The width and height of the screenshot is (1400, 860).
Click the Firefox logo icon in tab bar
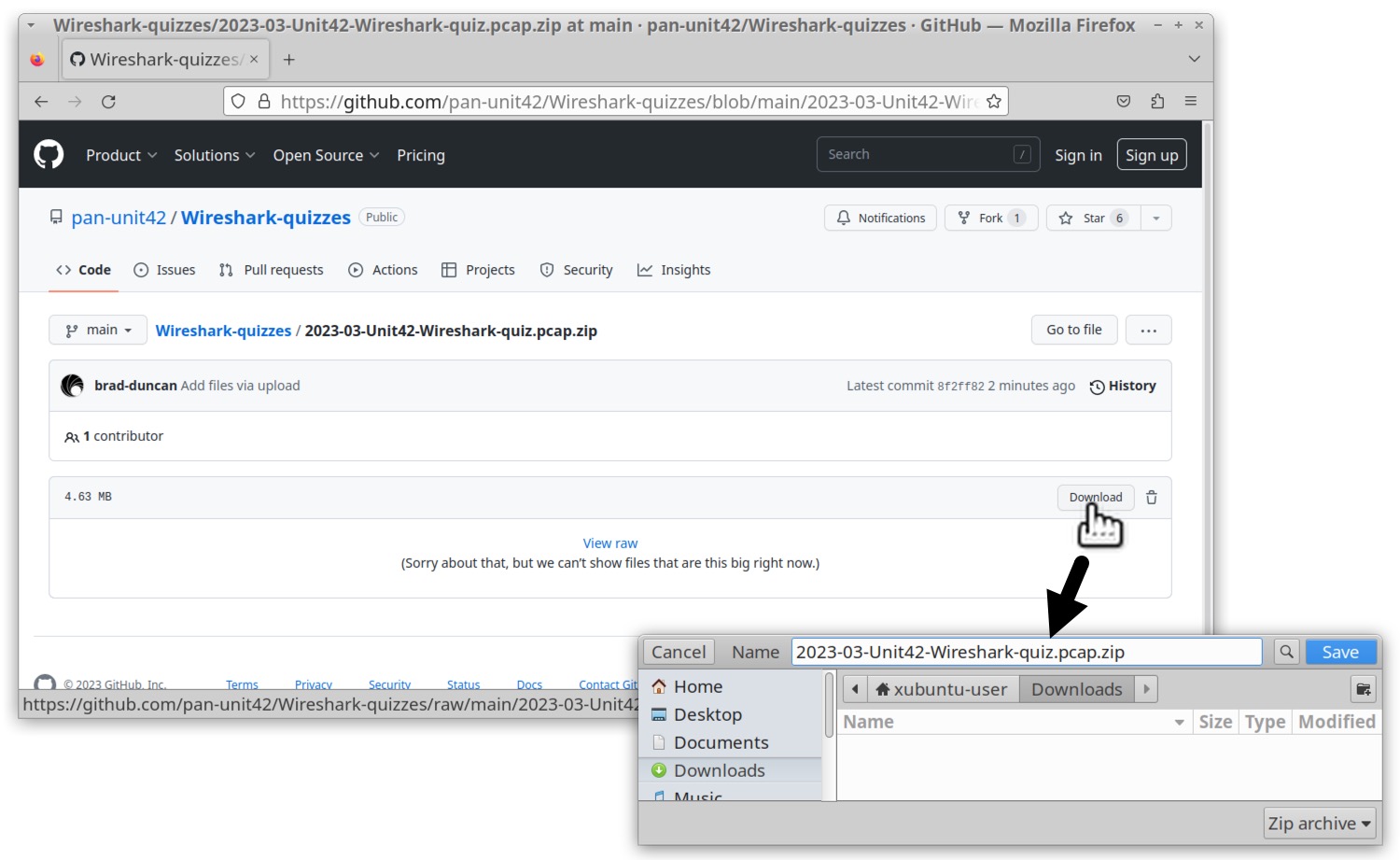[37, 60]
